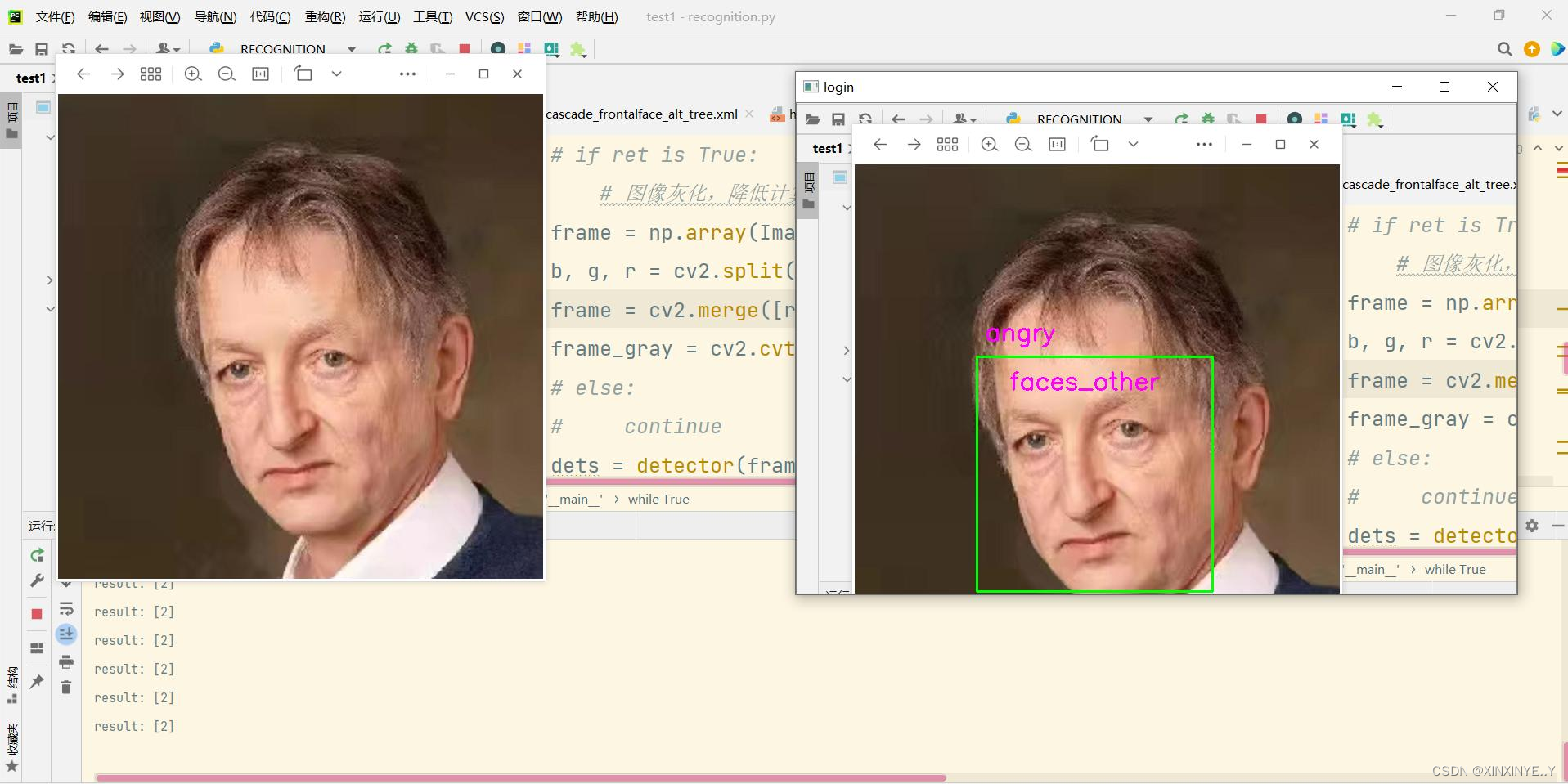Stop the program with red toolbar square

coord(465,49)
